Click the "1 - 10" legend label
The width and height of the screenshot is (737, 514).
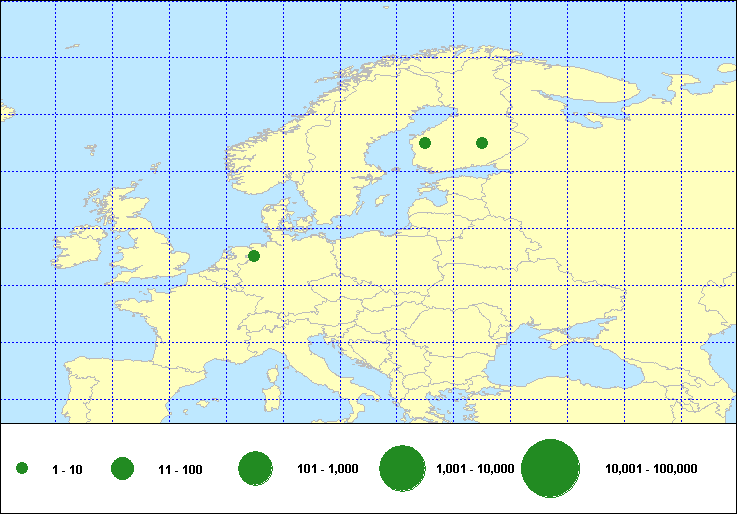pos(68,470)
